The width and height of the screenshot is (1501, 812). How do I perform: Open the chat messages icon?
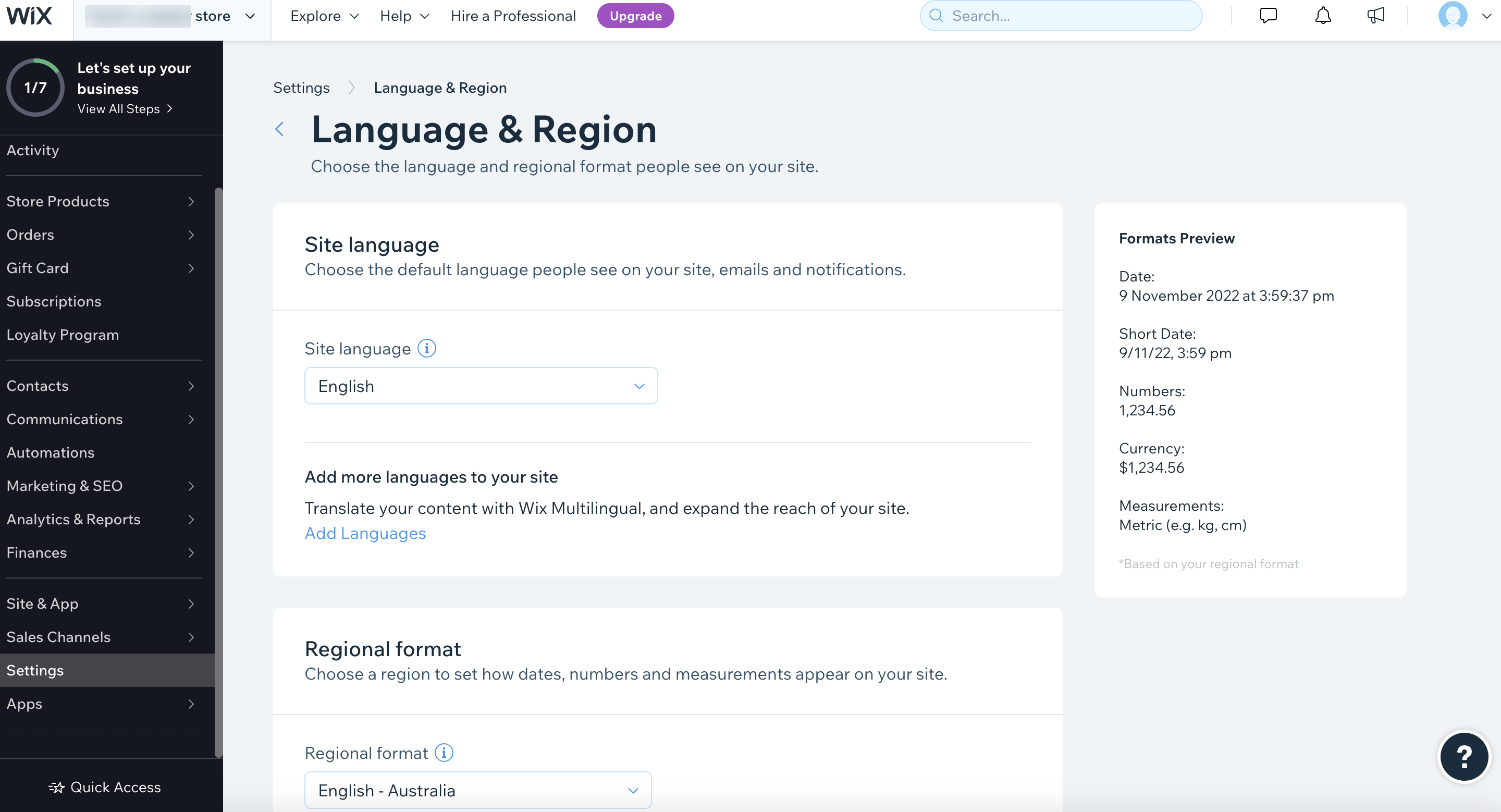pos(1268,16)
